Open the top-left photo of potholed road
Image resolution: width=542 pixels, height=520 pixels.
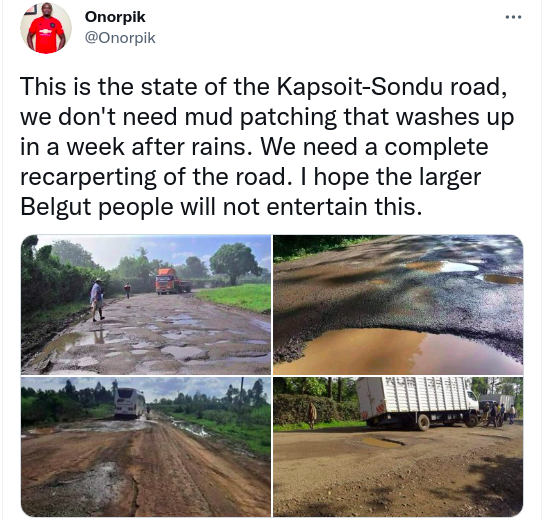click(146, 305)
